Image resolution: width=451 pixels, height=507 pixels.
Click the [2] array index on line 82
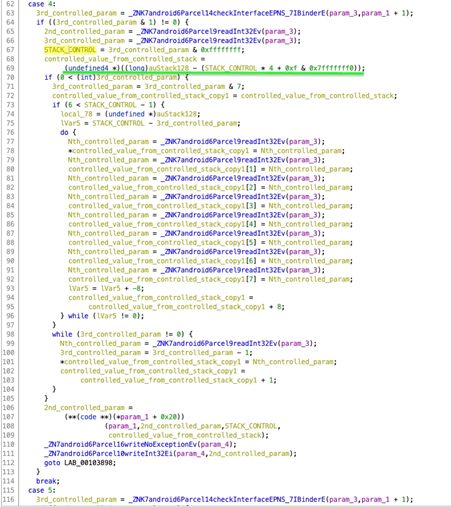(251, 187)
